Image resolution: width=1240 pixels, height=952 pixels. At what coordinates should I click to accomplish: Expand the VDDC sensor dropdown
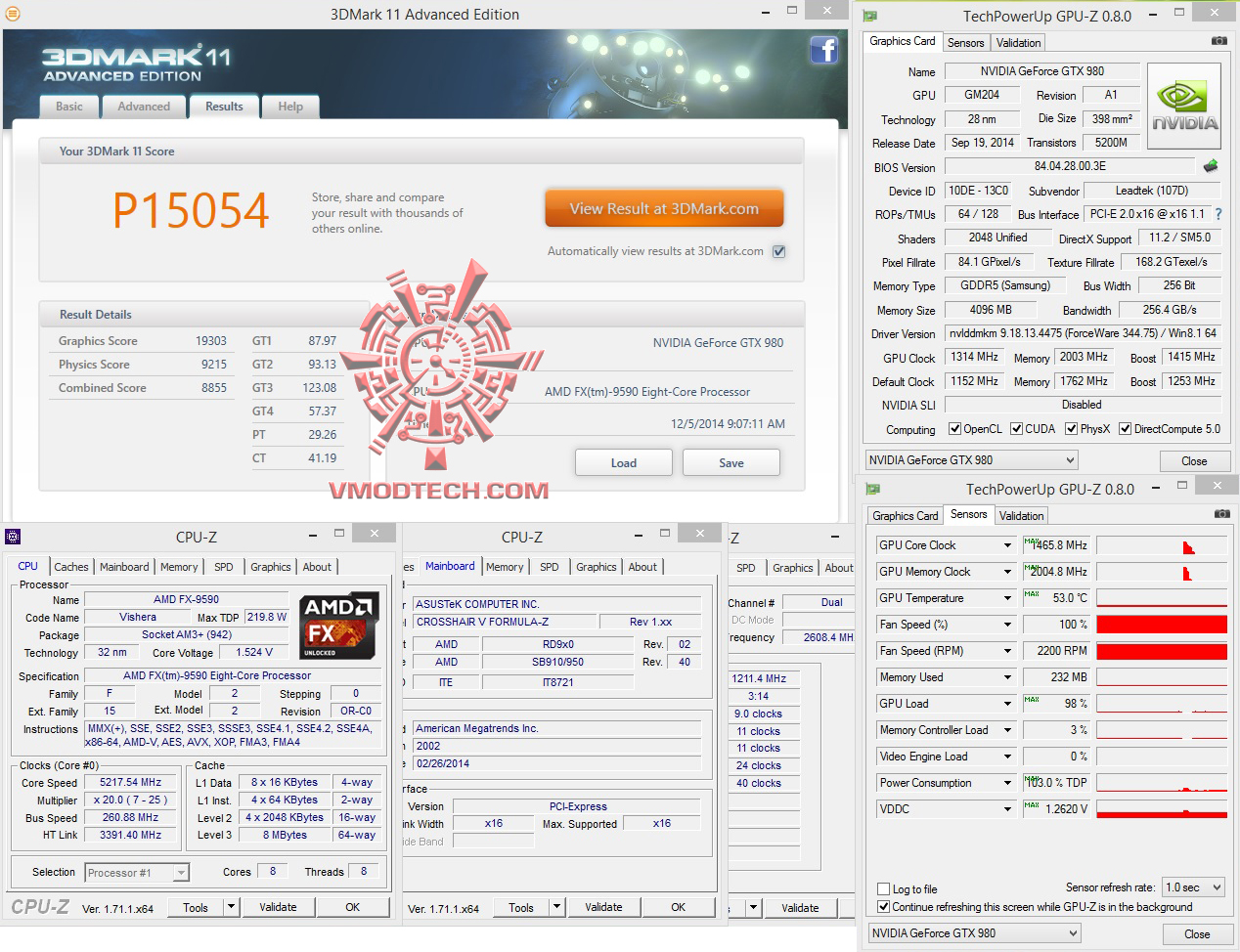1006,809
